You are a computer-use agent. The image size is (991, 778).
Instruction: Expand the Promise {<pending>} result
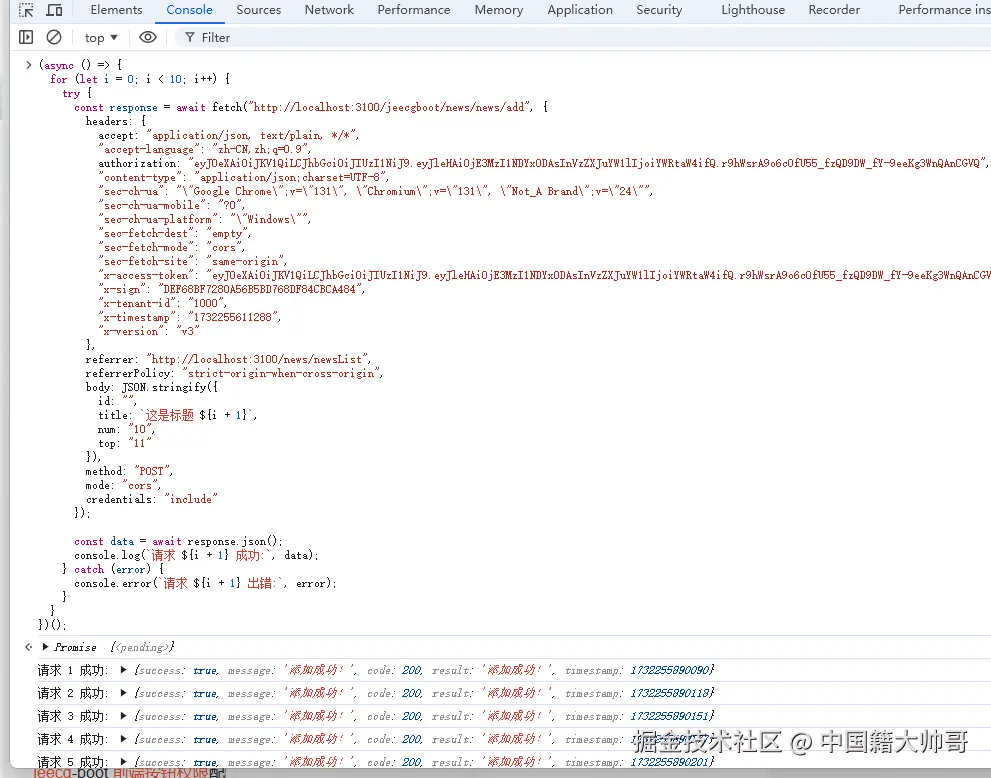tap(46, 647)
